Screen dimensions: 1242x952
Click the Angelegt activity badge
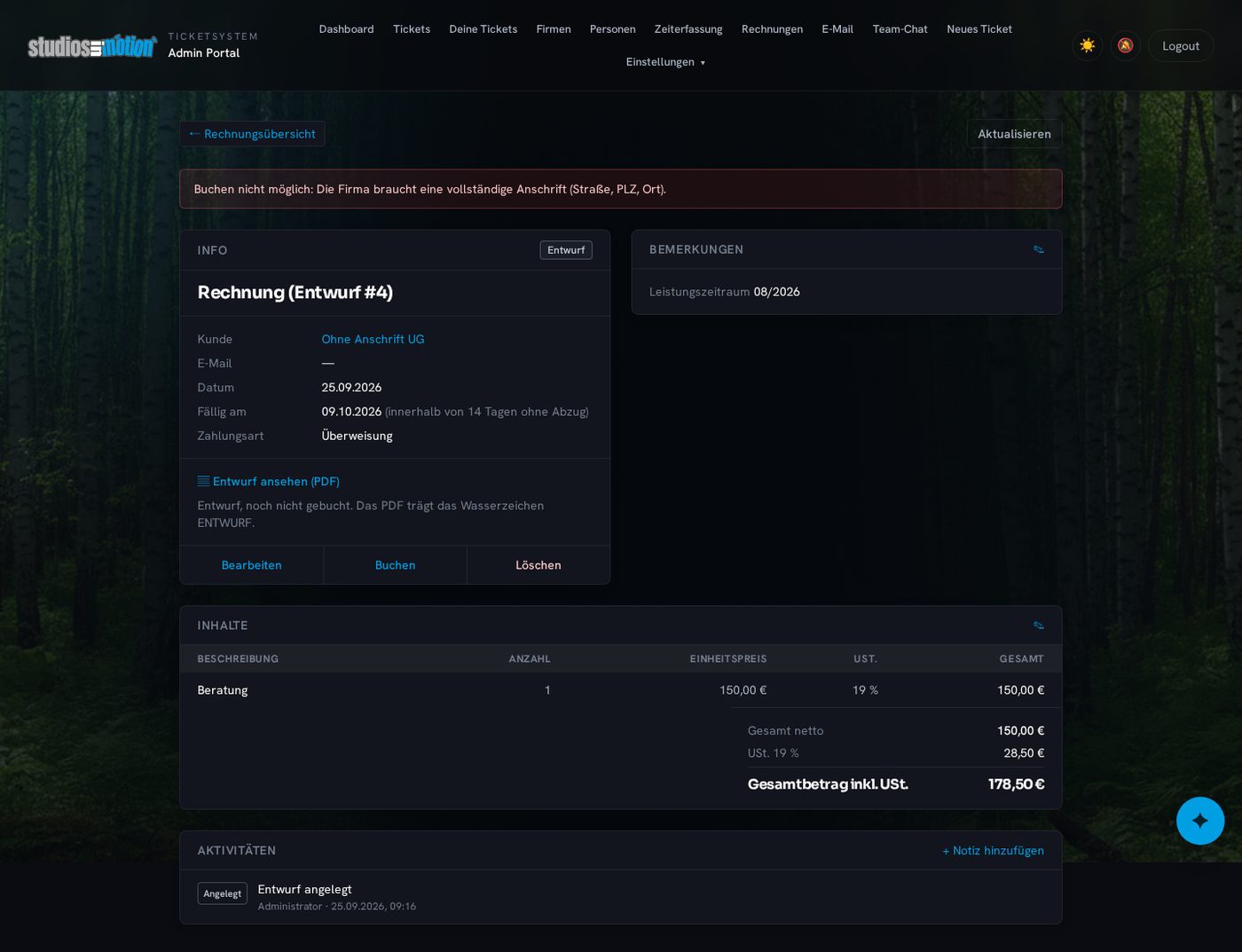click(222, 893)
